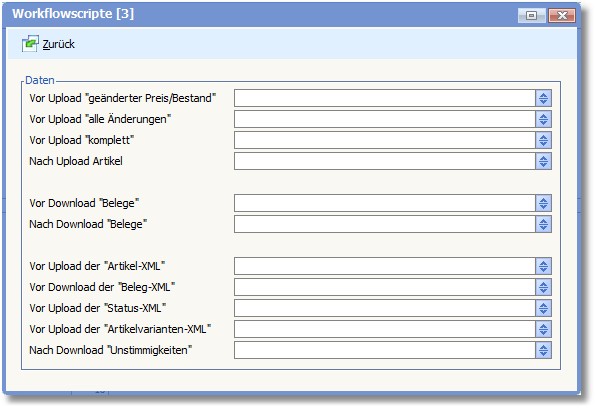This screenshot has width=595, height=409.
Task: Open selector for Vor Upload der "Artikel-XML"
Action: (x=543, y=266)
